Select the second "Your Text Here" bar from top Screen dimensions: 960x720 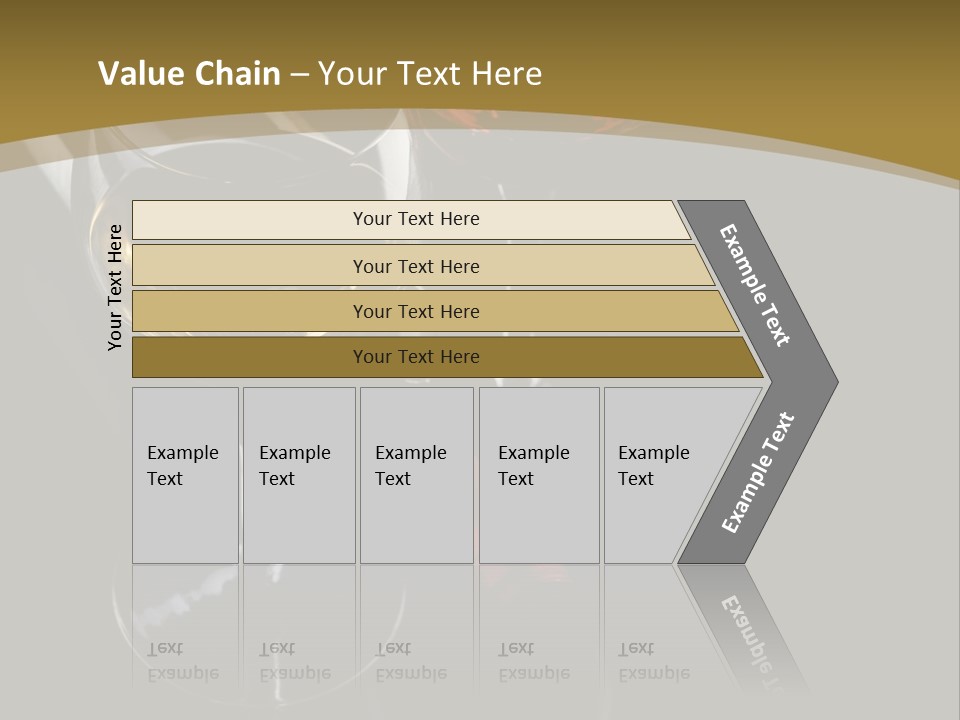(x=416, y=266)
